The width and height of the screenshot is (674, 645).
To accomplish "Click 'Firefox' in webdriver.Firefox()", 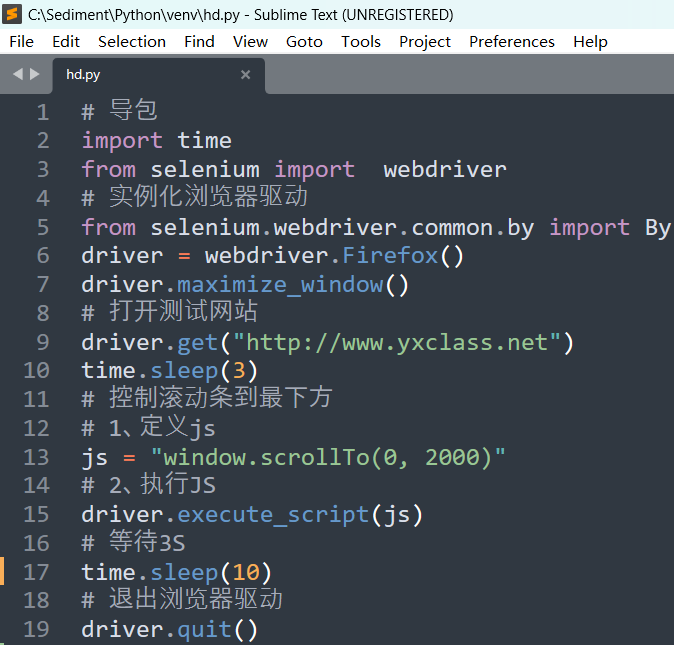I will coord(390,256).
